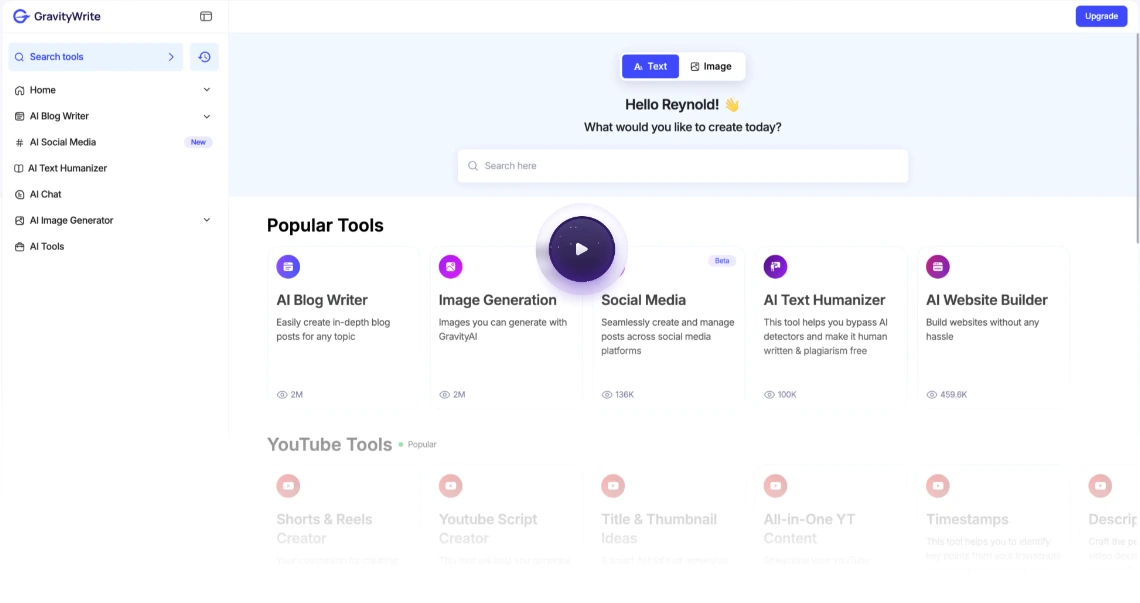This screenshot has height=603, width=1140.
Task: Click the AI Blog Writer sidebar icon
Action: tap(20, 116)
